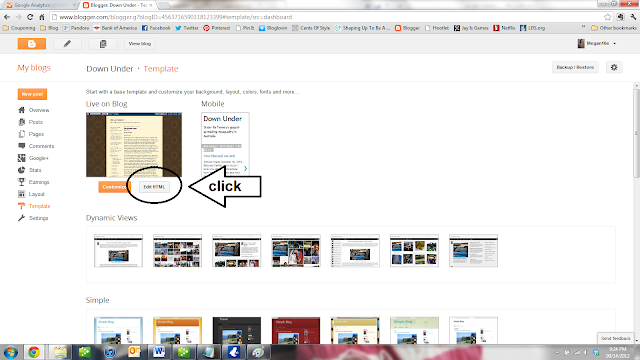Select the fourth Dynamic Views mosaic thumbnail
Image resolution: width=640 pixels, height=360 pixels.
pos(296,251)
